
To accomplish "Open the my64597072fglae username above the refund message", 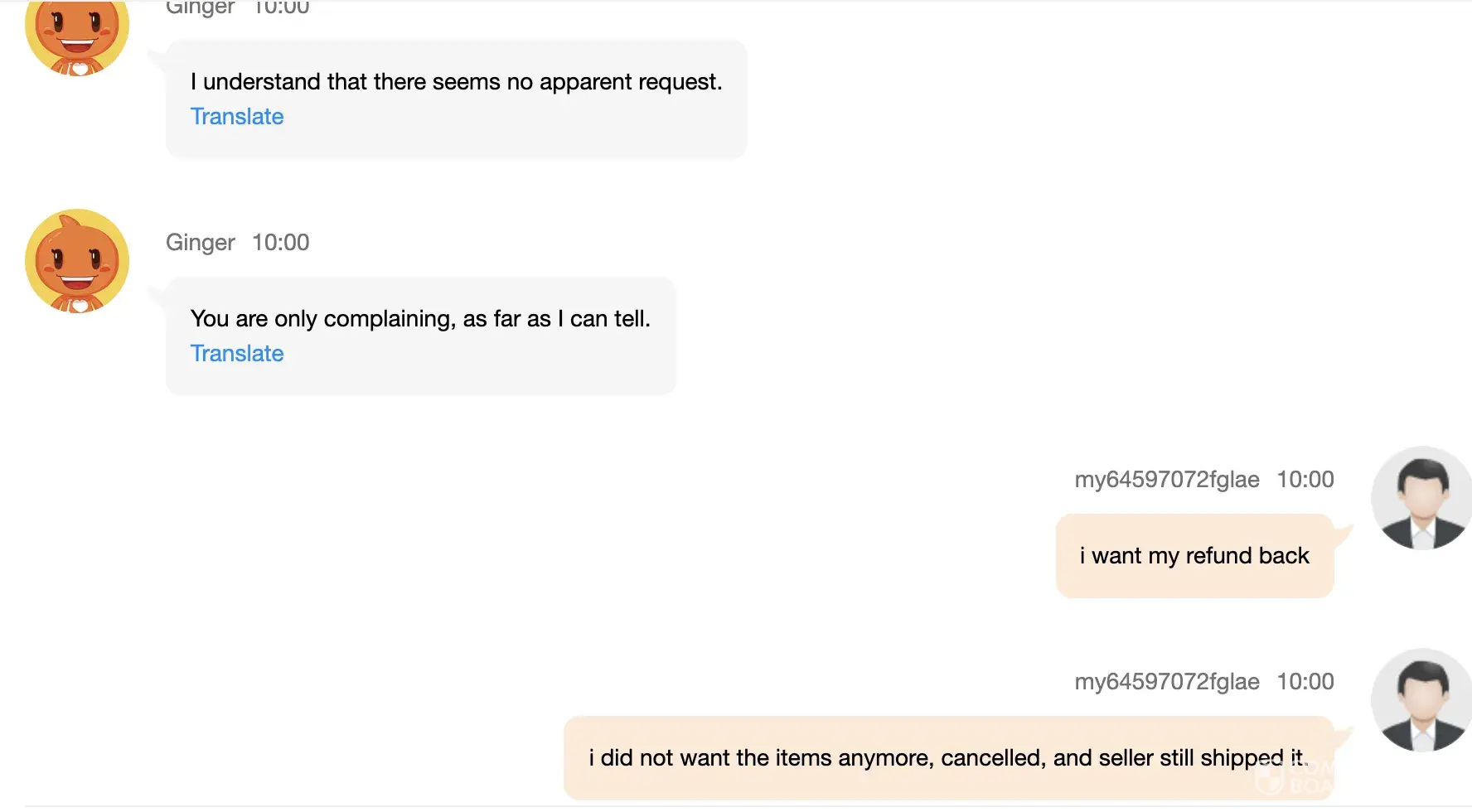I will click(1167, 480).
